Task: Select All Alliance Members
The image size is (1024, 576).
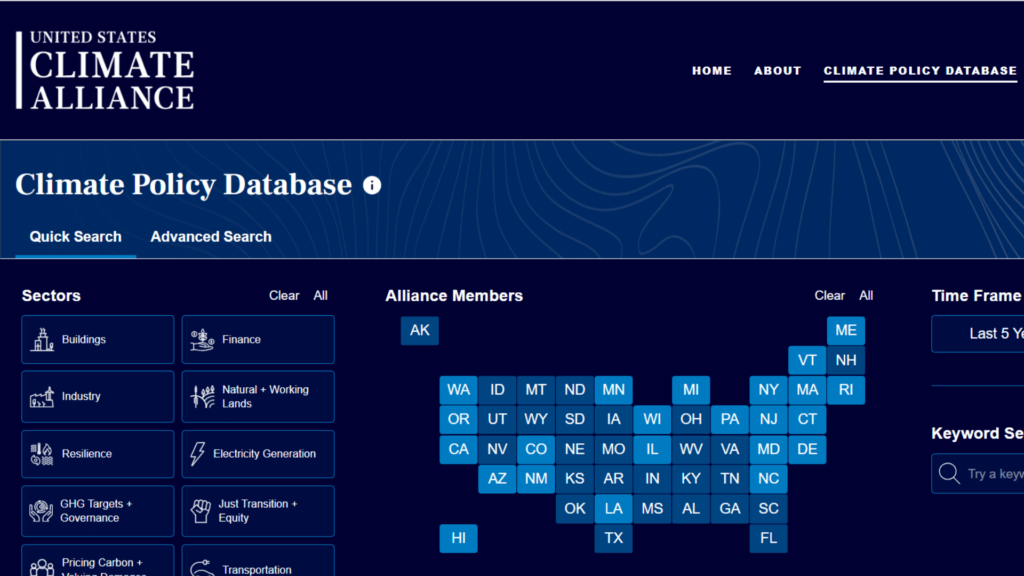Action: (866, 295)
